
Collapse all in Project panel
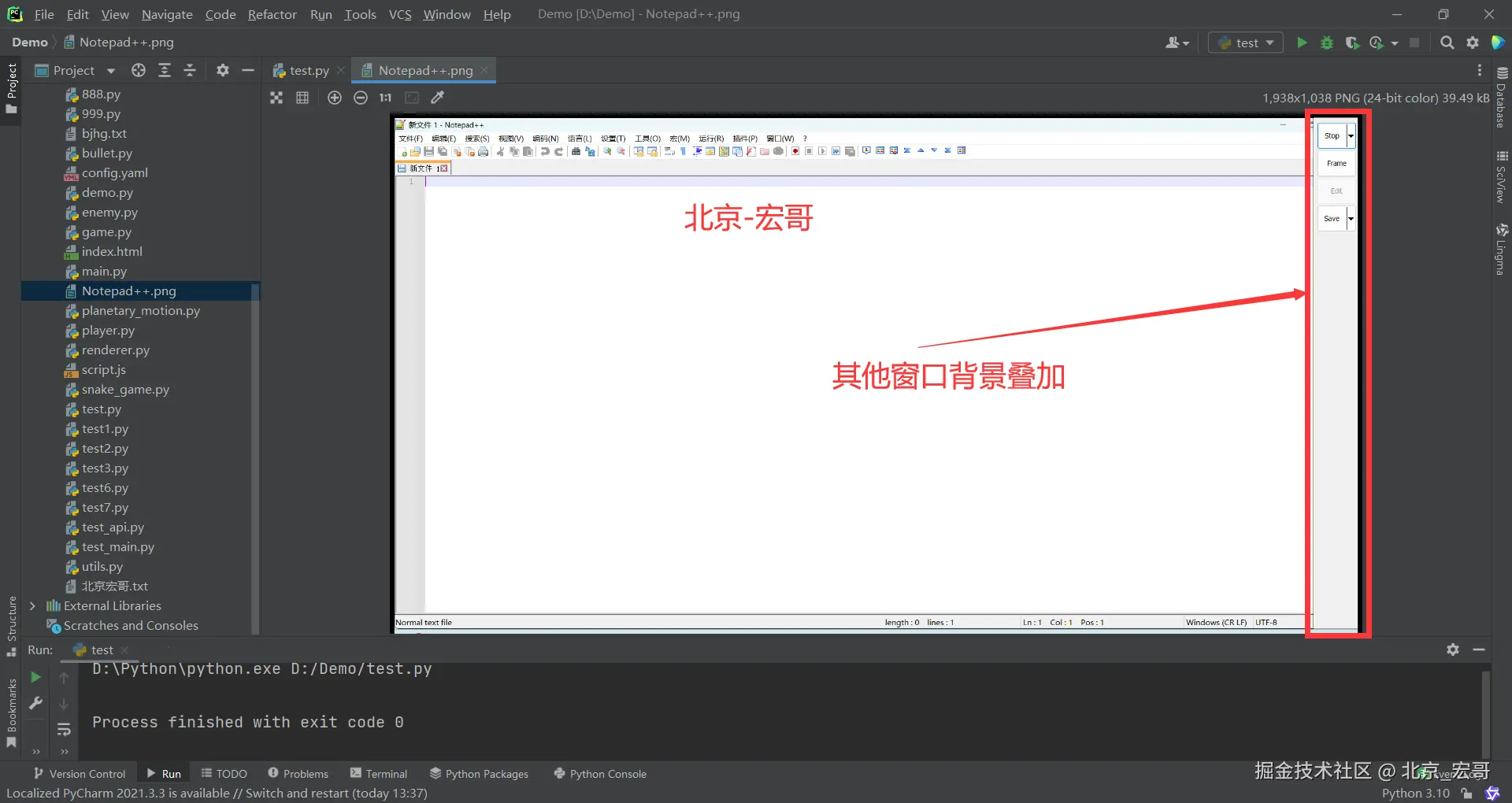[x=190, y=70]
